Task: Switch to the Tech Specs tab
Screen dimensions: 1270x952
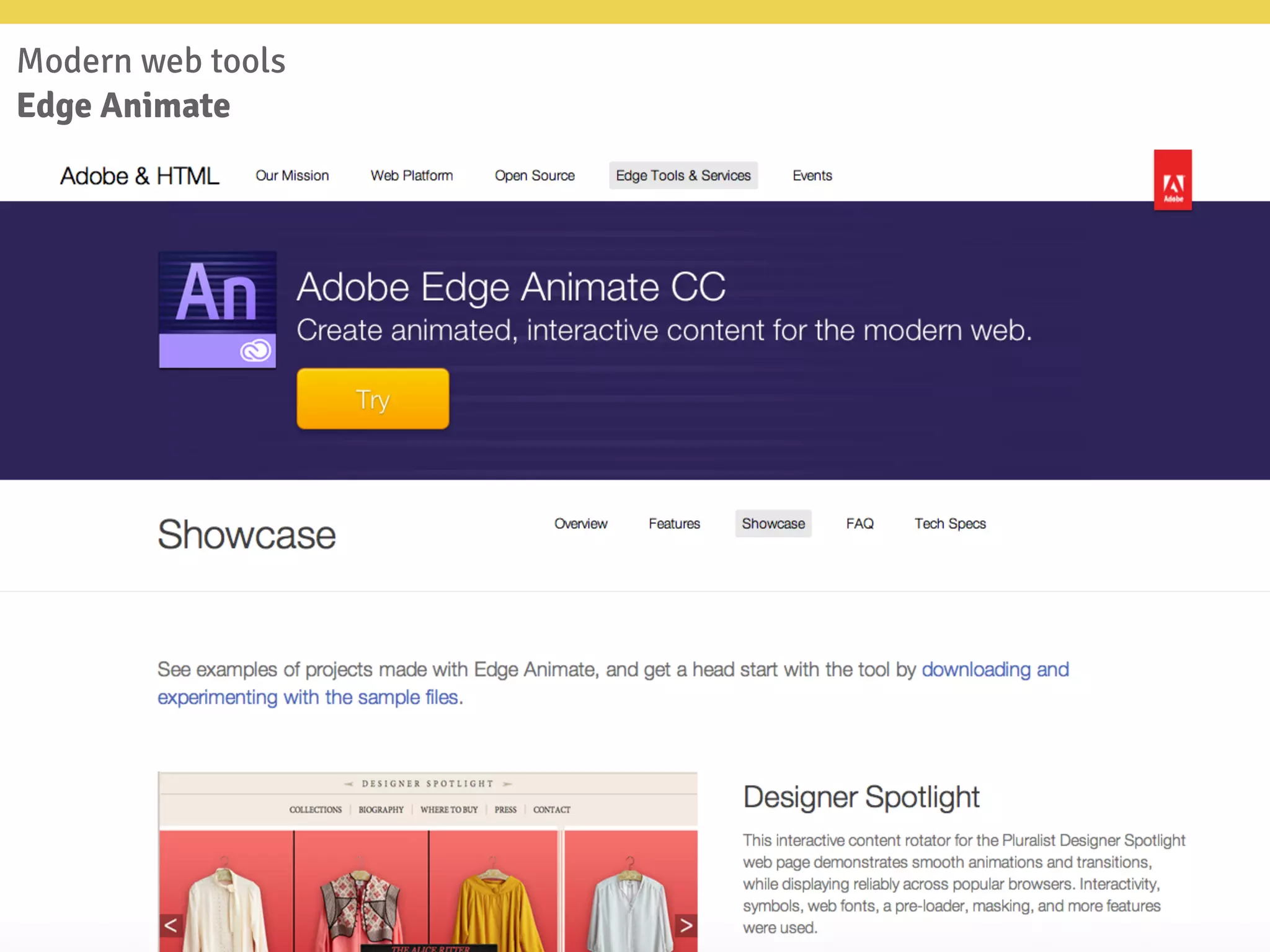Action: click(950, 524)
